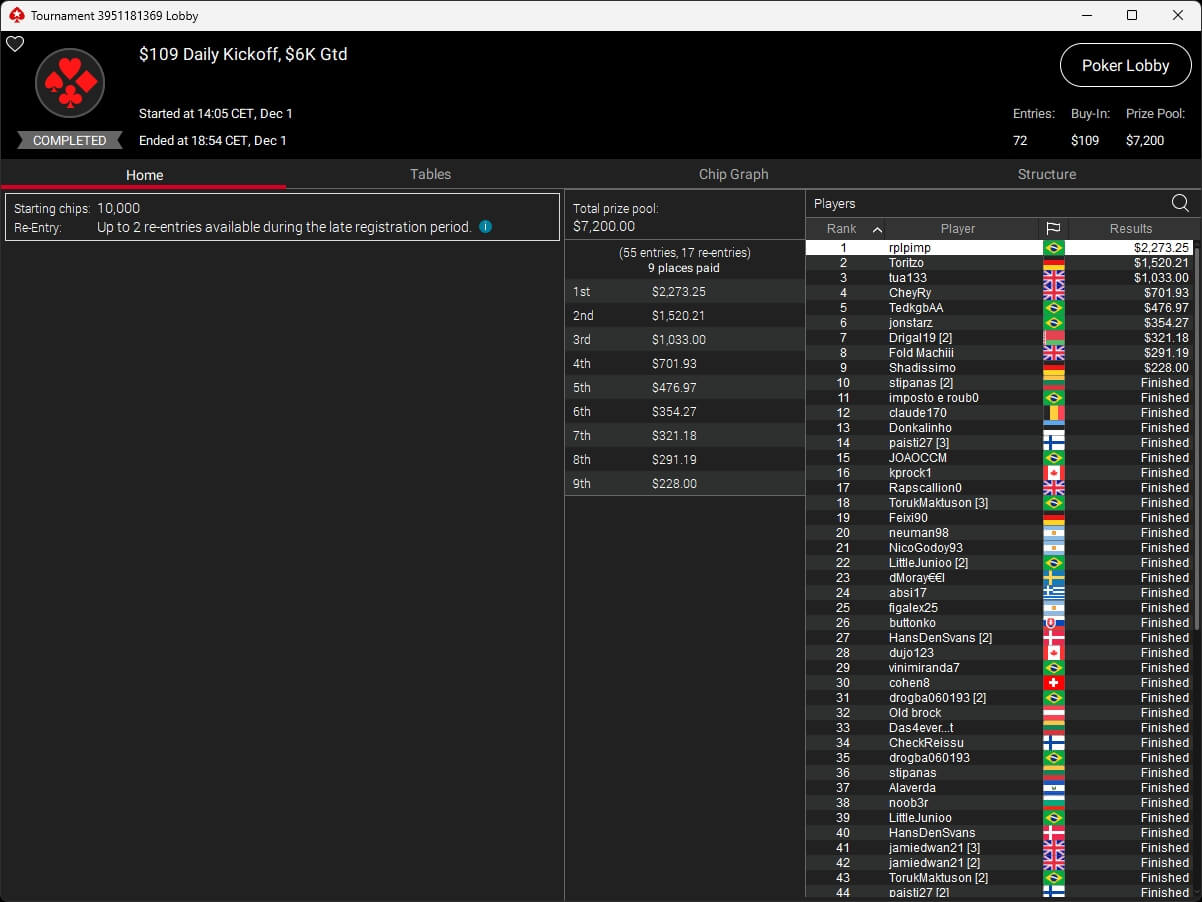Click the re-entry info icon
Image resolution: width=1202 pixels, height=902 pixels.
coord(485,227)
